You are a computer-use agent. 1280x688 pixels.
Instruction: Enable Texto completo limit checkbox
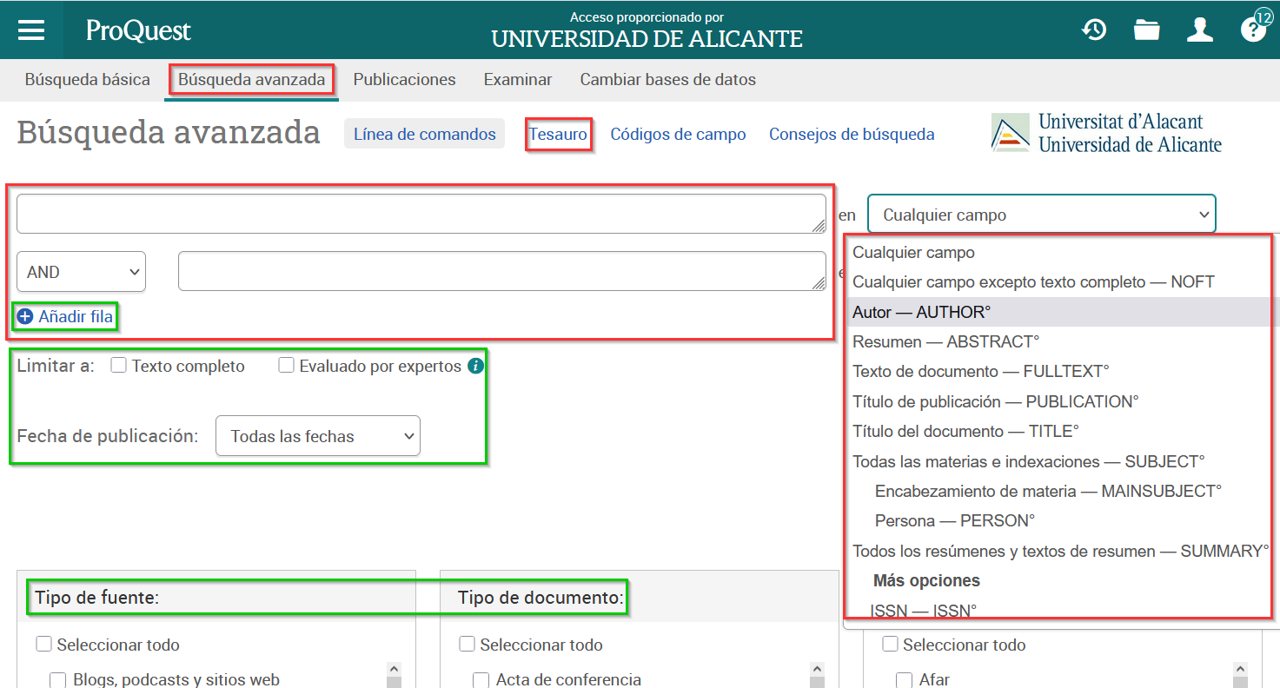(118, 366)
